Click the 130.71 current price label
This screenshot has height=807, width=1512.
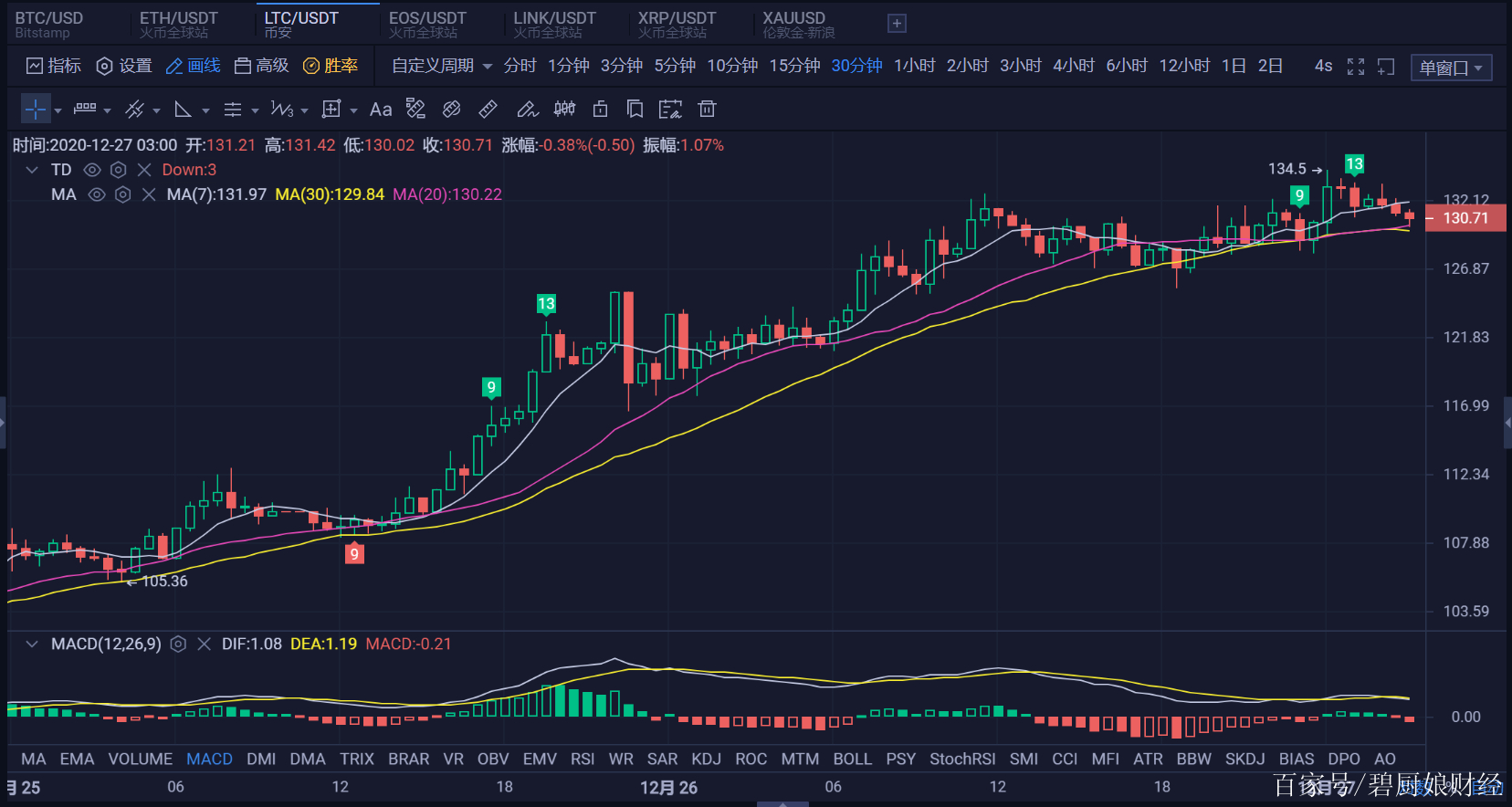1465,218
